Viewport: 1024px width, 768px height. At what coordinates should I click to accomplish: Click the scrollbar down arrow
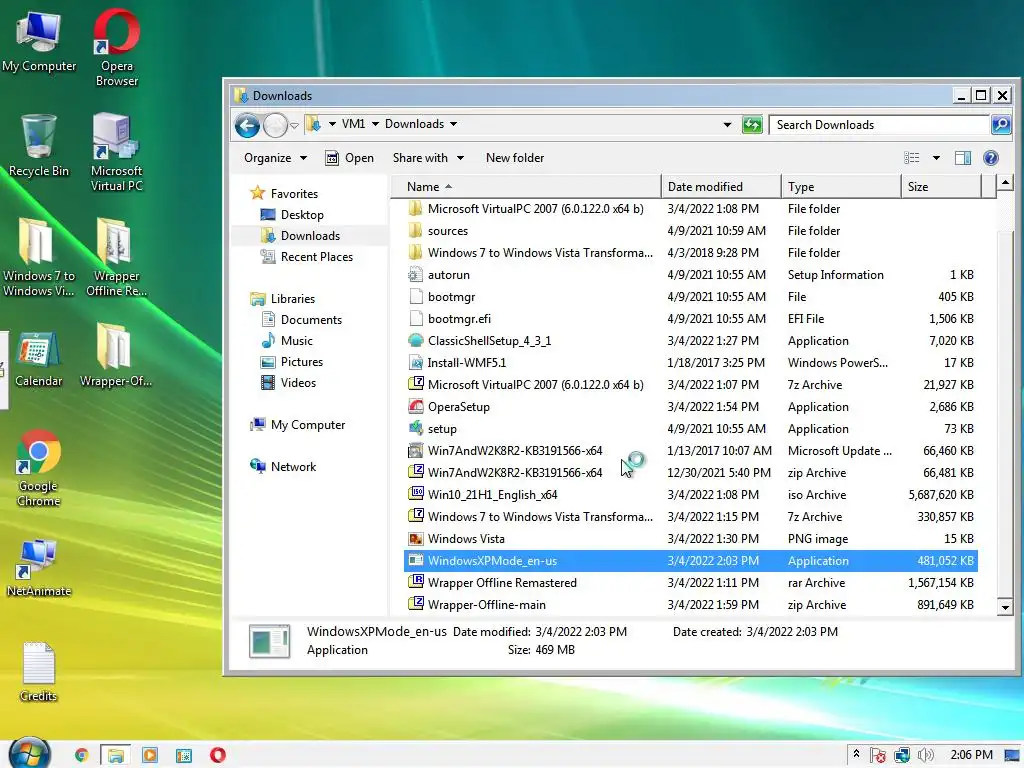1005,607
